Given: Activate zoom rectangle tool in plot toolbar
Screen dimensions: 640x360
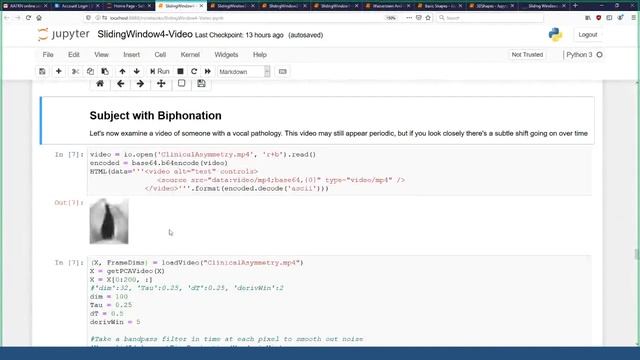Looking at the screenshot, I should [x=182, y=84].
